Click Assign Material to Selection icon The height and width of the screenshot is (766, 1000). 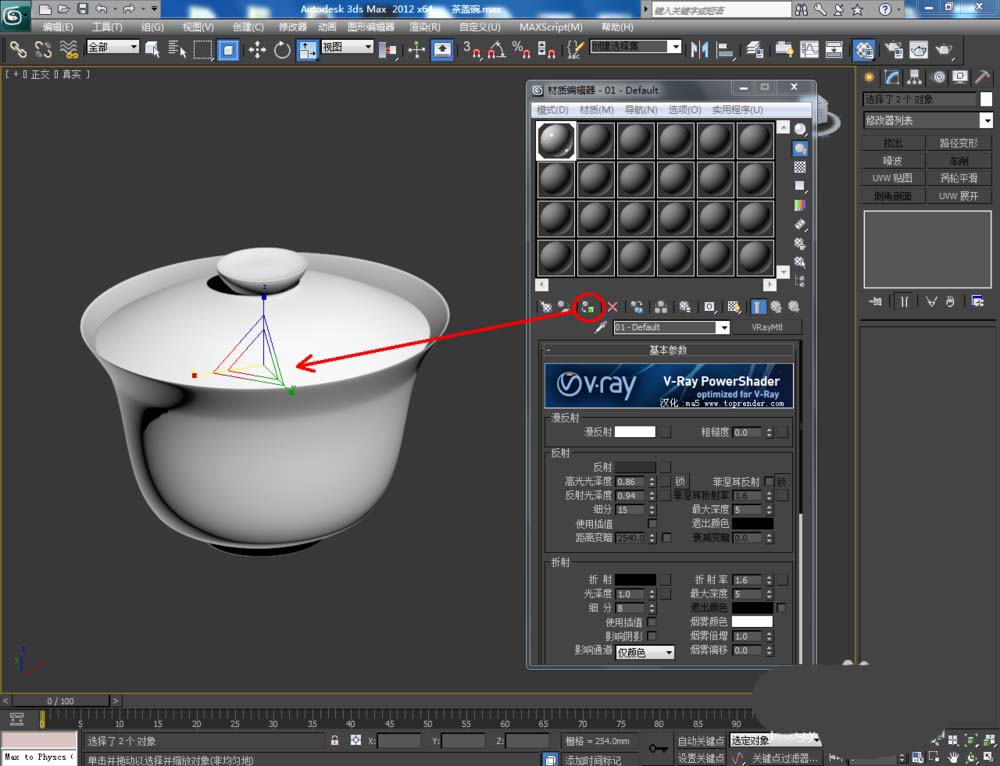[x=588, y=307]
